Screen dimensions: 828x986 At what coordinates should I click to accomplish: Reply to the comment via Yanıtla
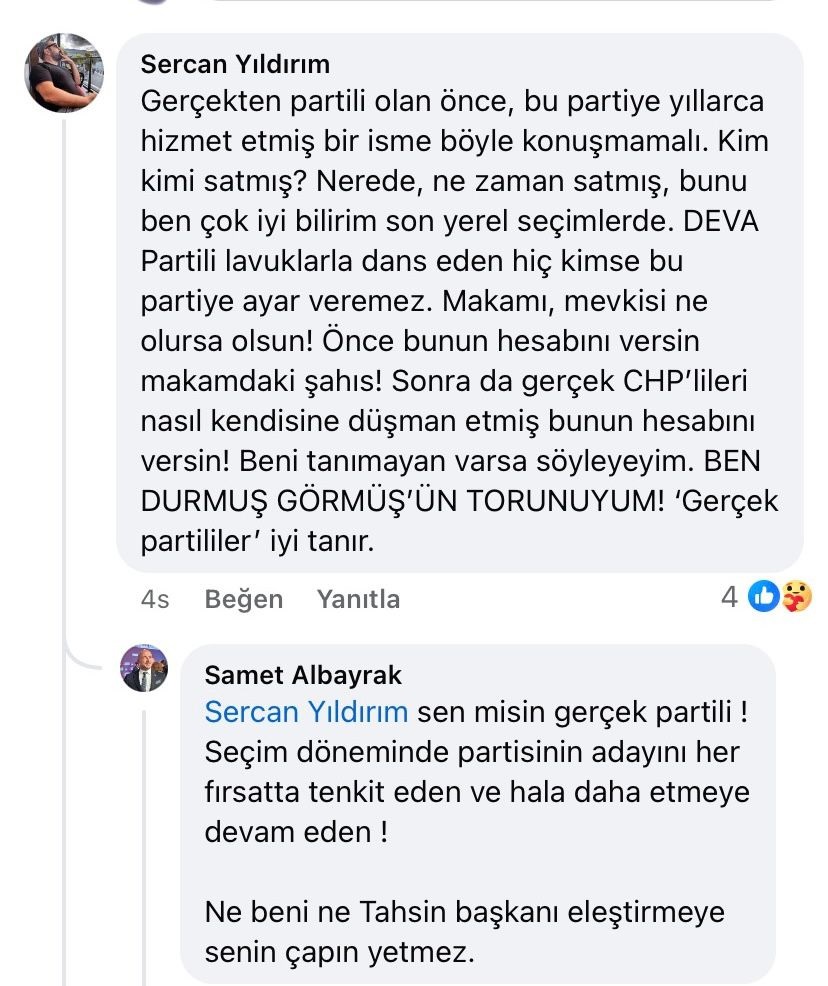pyautogui.click(x=358, y=599)
